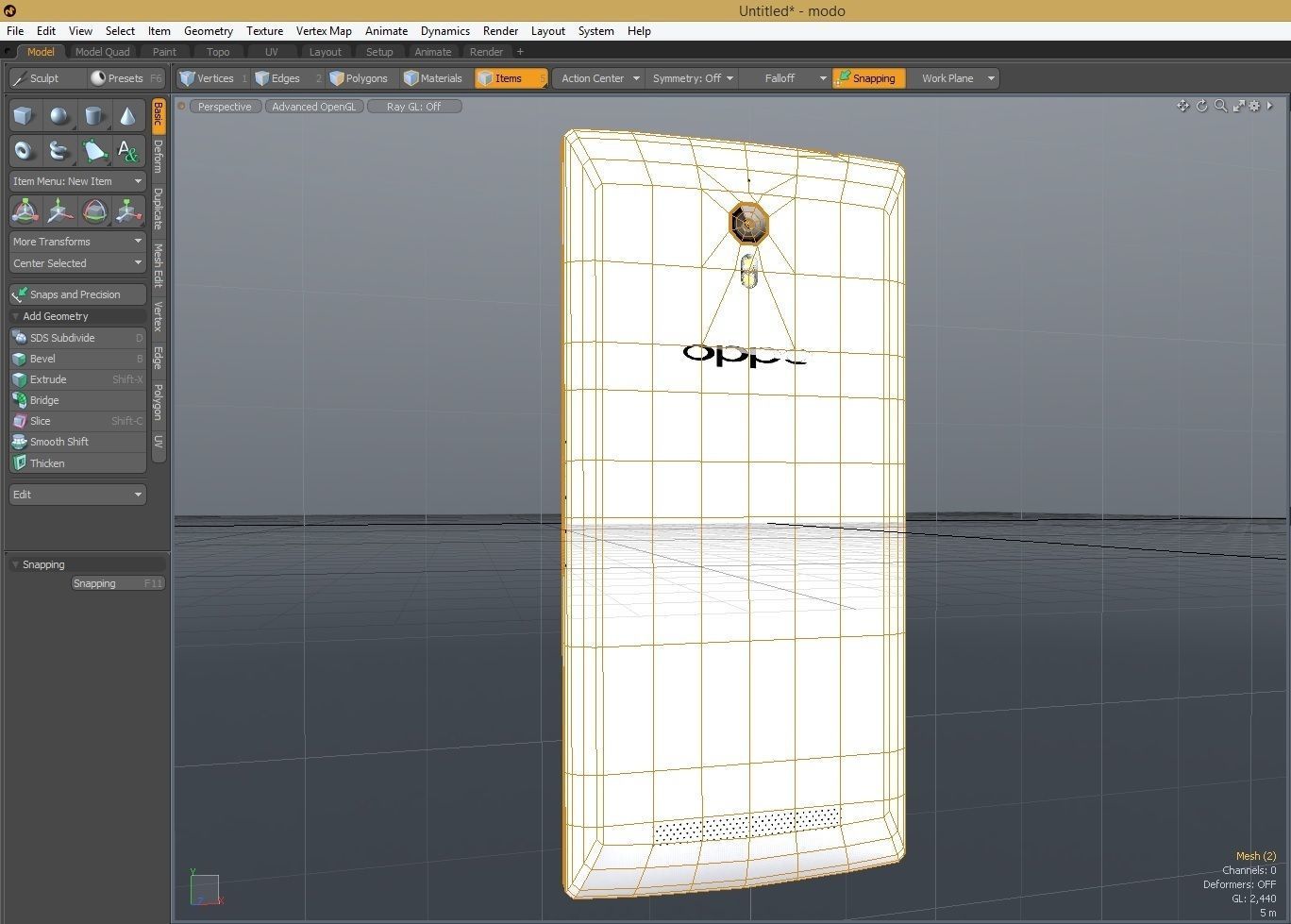This screenshot has height=924, width=1291.
Task: Open the Sculpt tools
Action: point(46,78)
